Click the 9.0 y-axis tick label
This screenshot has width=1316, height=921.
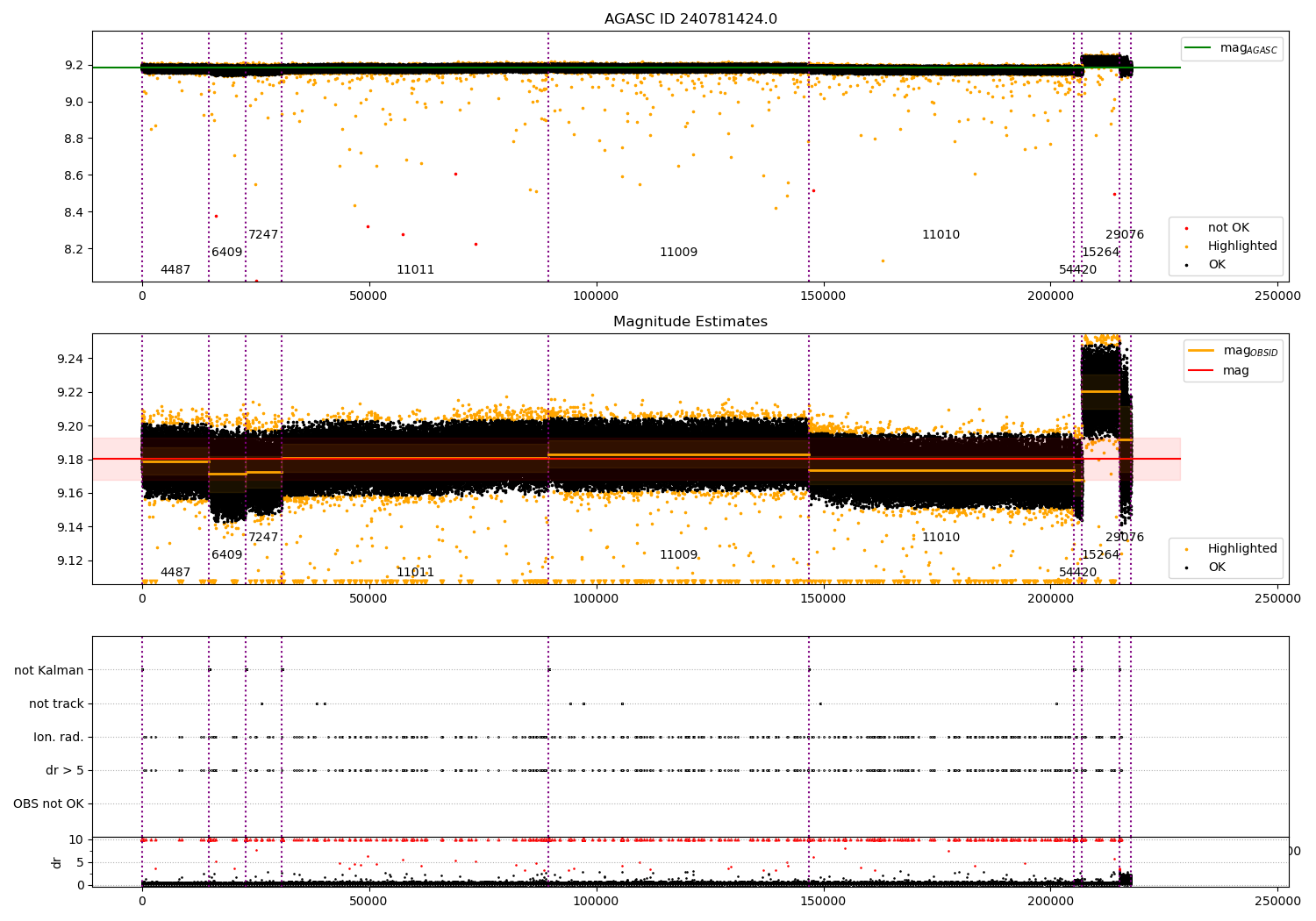[74, 102]
